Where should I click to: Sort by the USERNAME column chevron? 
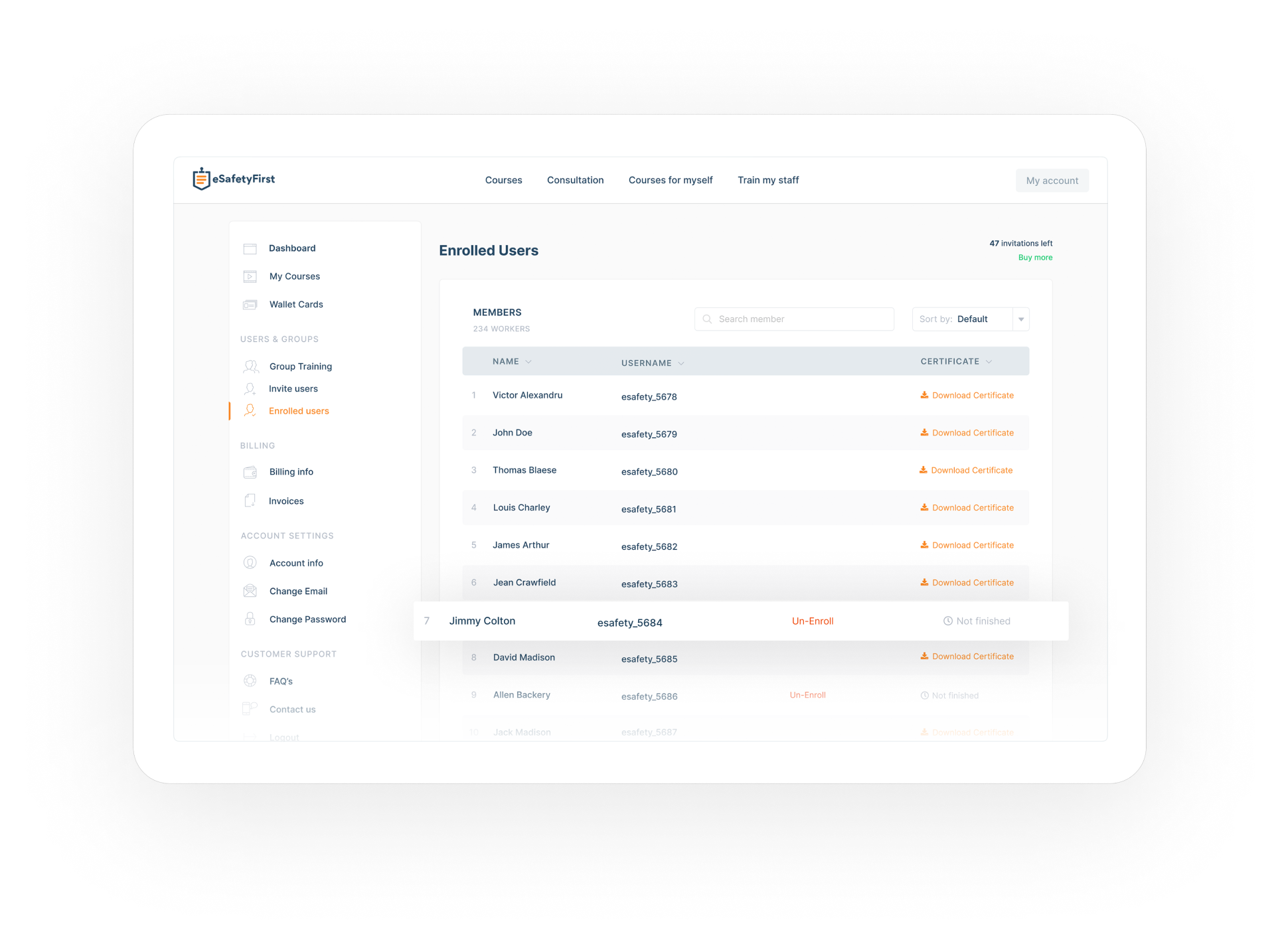pos(681,364)
